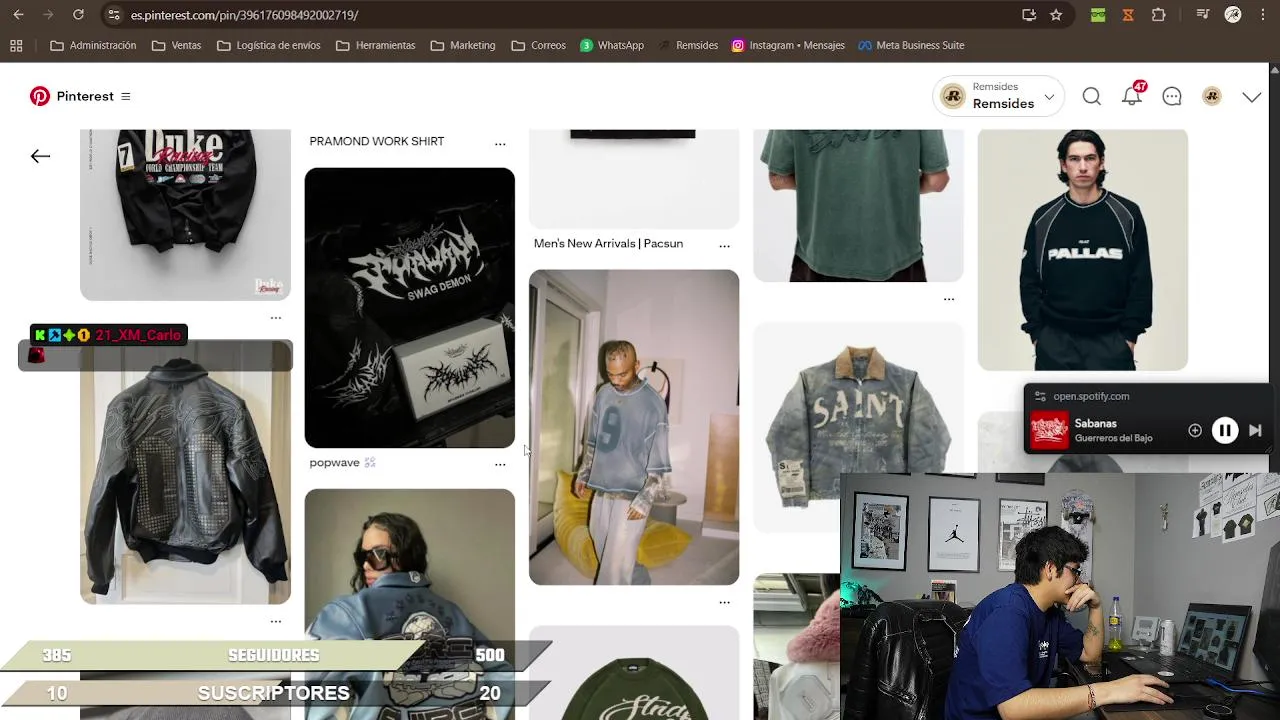Open the SAINT denim jacket pin
The height and width of the screenshot is (720, 1280).
858,427
